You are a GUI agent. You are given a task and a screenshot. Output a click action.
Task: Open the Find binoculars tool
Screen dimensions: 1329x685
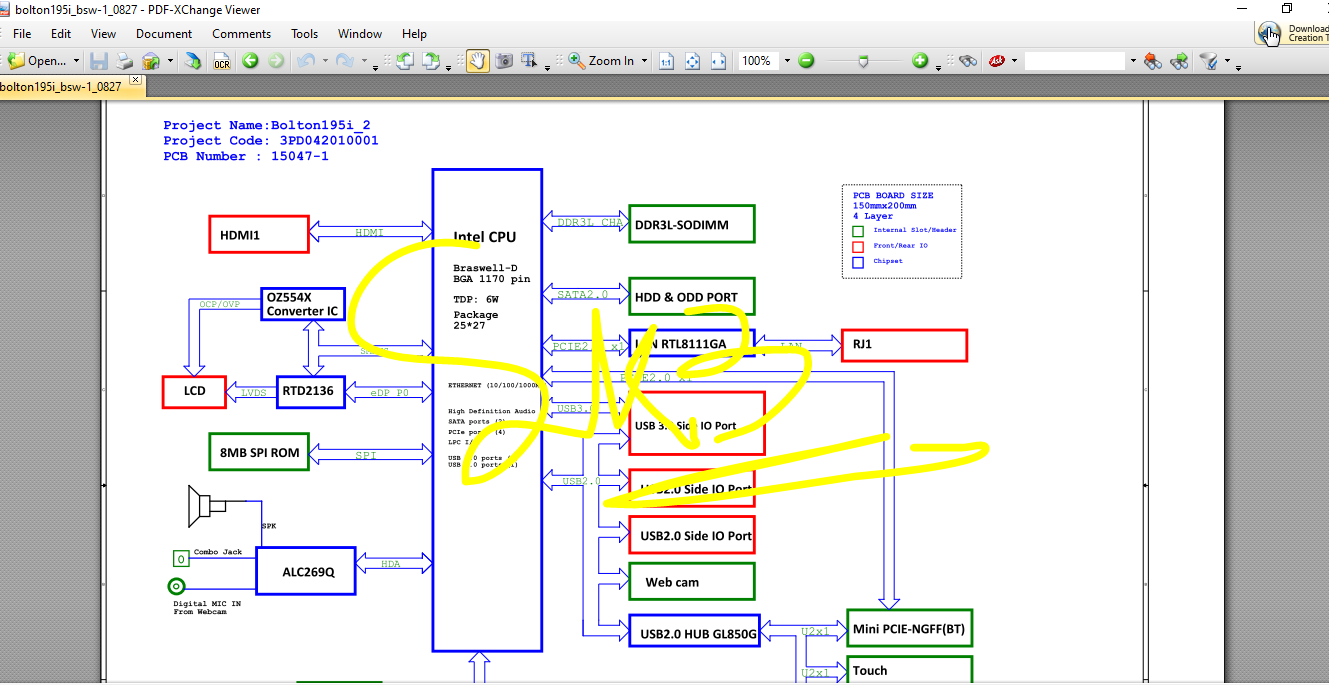click(x=967, y=61)
